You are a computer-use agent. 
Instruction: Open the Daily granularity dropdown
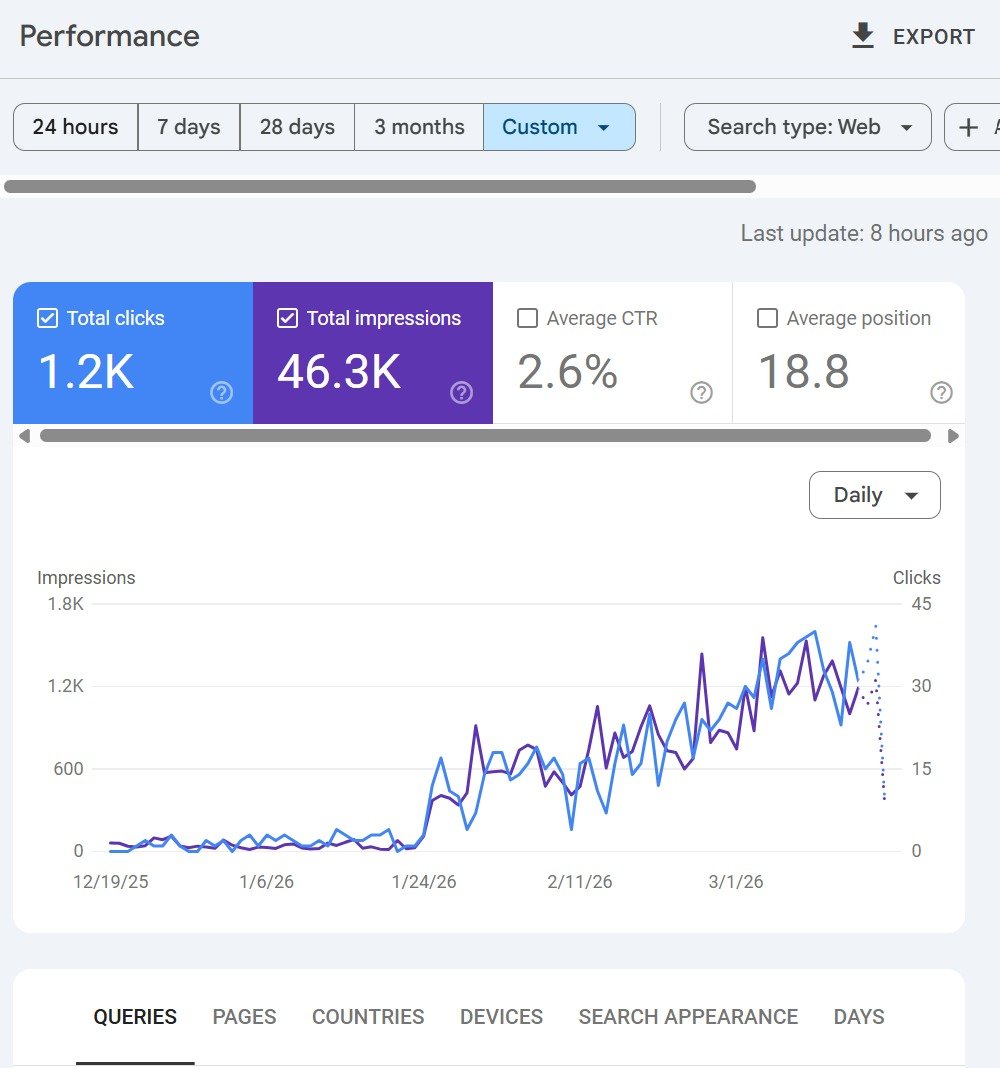(874, 495)
